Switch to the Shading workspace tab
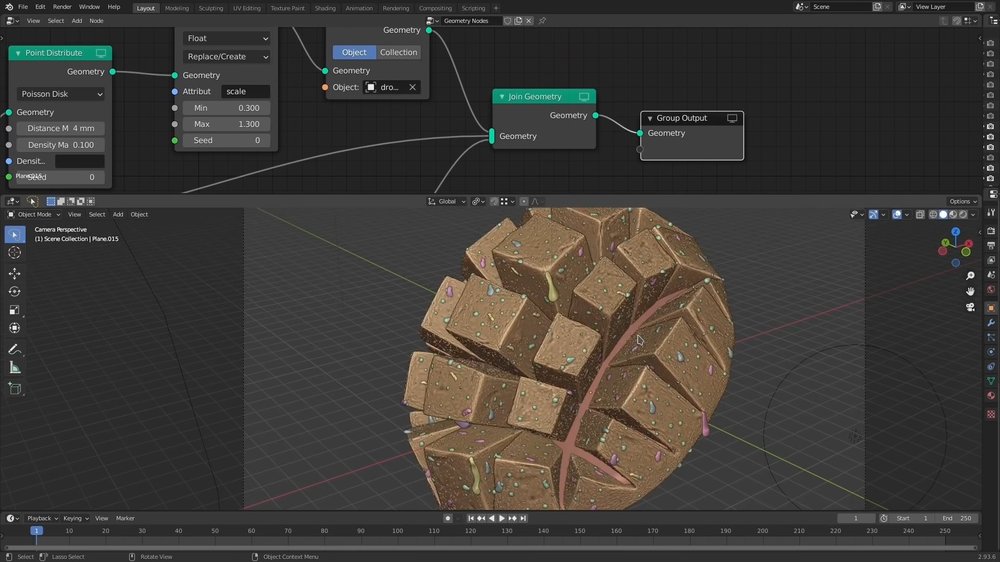 325,8
